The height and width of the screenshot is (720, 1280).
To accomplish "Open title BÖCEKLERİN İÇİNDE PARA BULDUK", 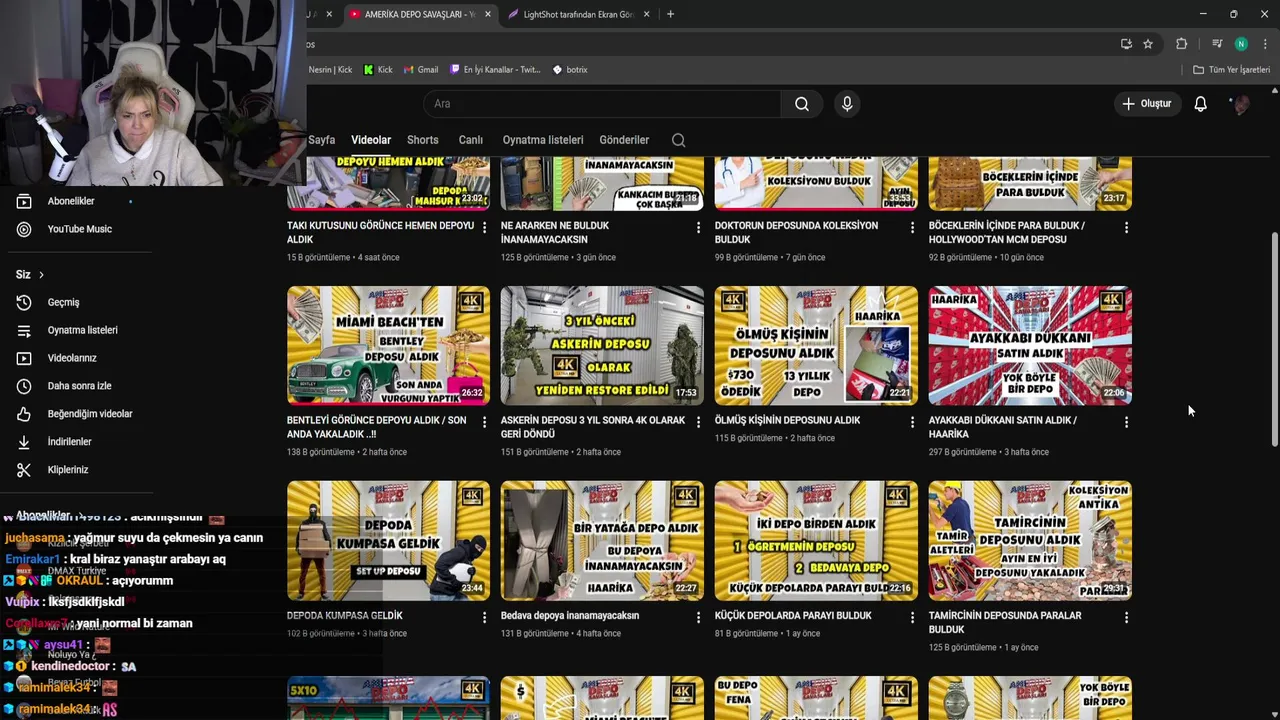I will (x=1006, y=232).
